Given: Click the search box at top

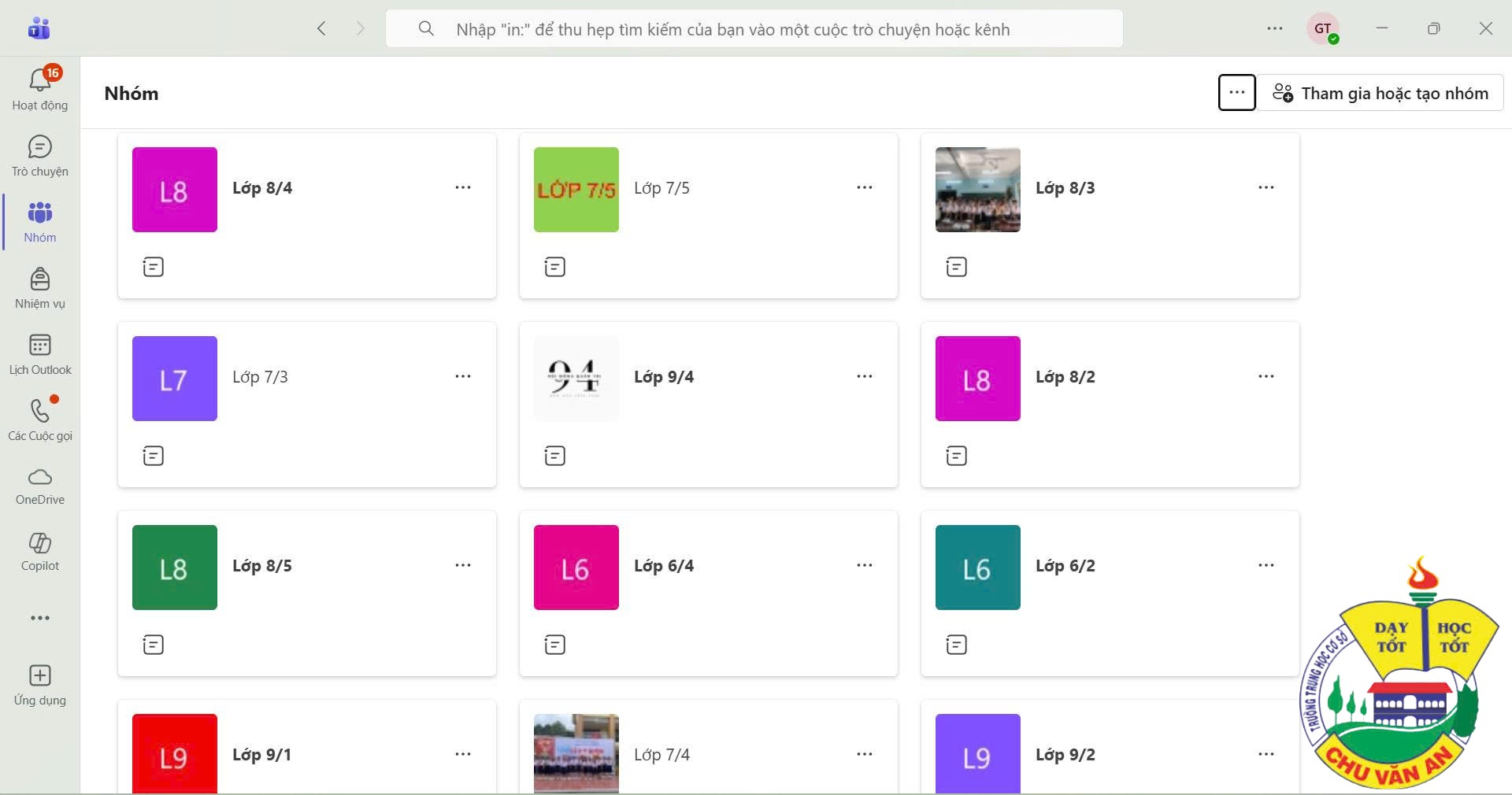Looking at the screenshot, I should coord(754,29).
